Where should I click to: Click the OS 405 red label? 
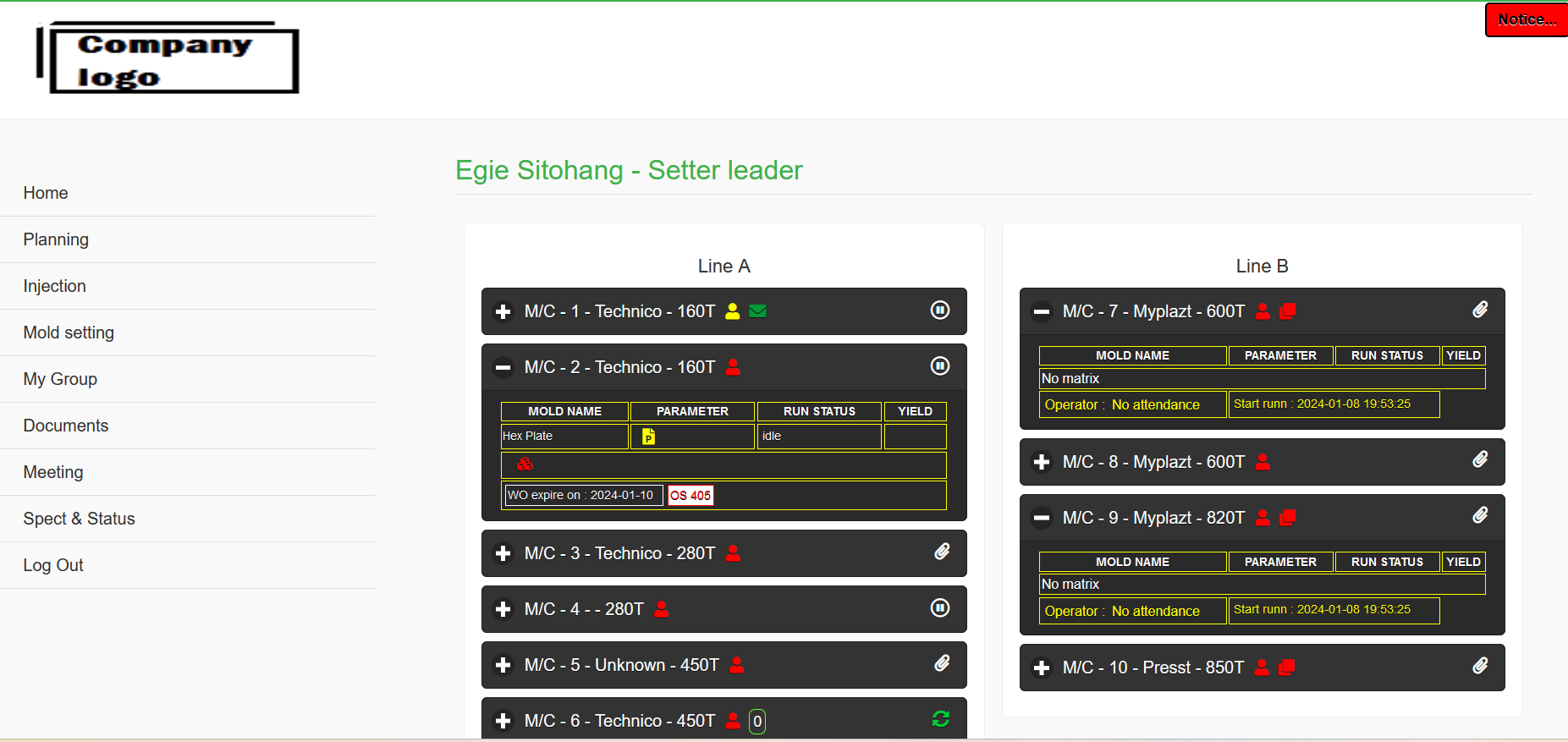tap(690, 496)
